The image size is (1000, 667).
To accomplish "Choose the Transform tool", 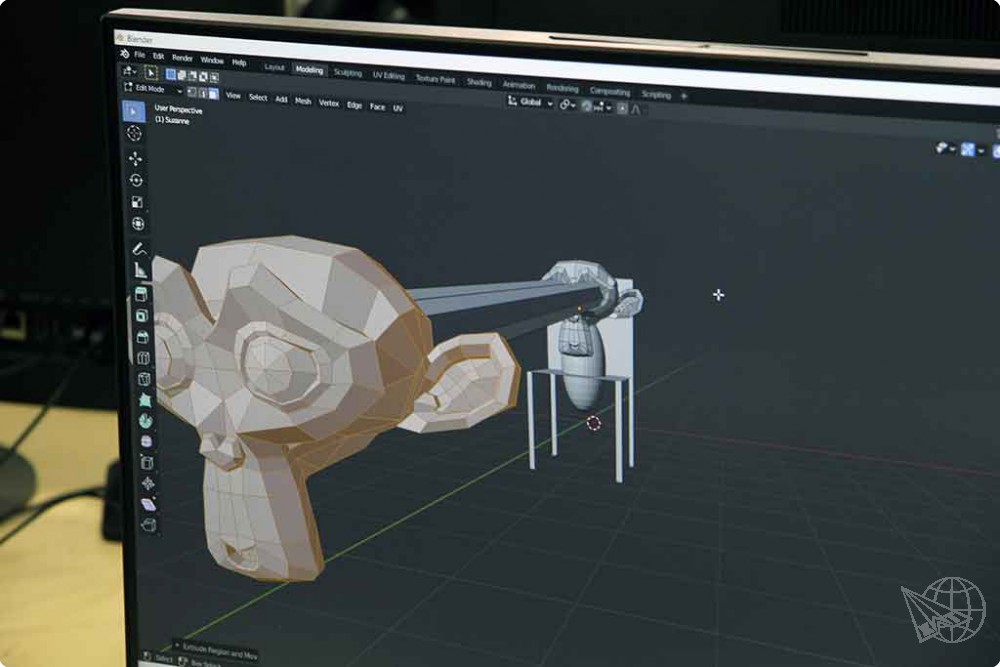I will pyautogui.click(x=138, y=224).
